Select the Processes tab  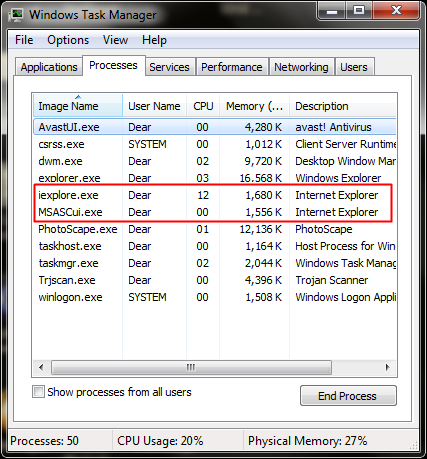pos(113,65)
